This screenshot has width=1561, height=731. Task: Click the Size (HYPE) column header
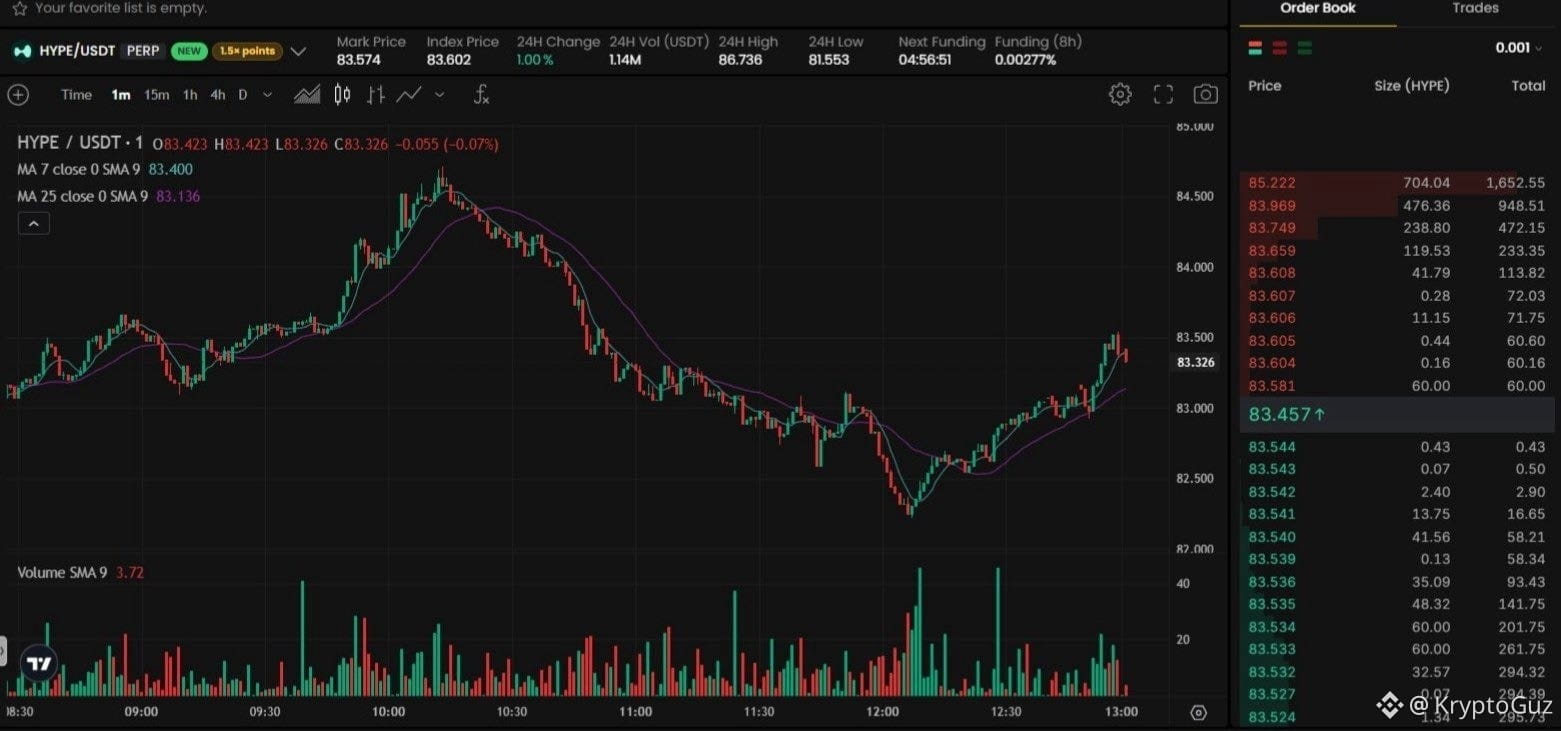coord(1412,86)
